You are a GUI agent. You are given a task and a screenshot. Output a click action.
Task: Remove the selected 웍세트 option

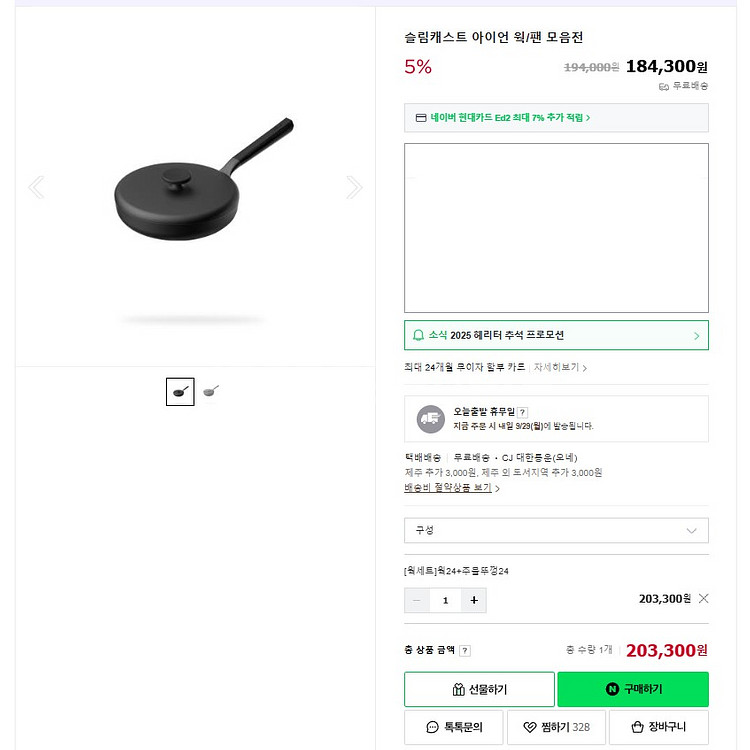[x=703, y=599]
